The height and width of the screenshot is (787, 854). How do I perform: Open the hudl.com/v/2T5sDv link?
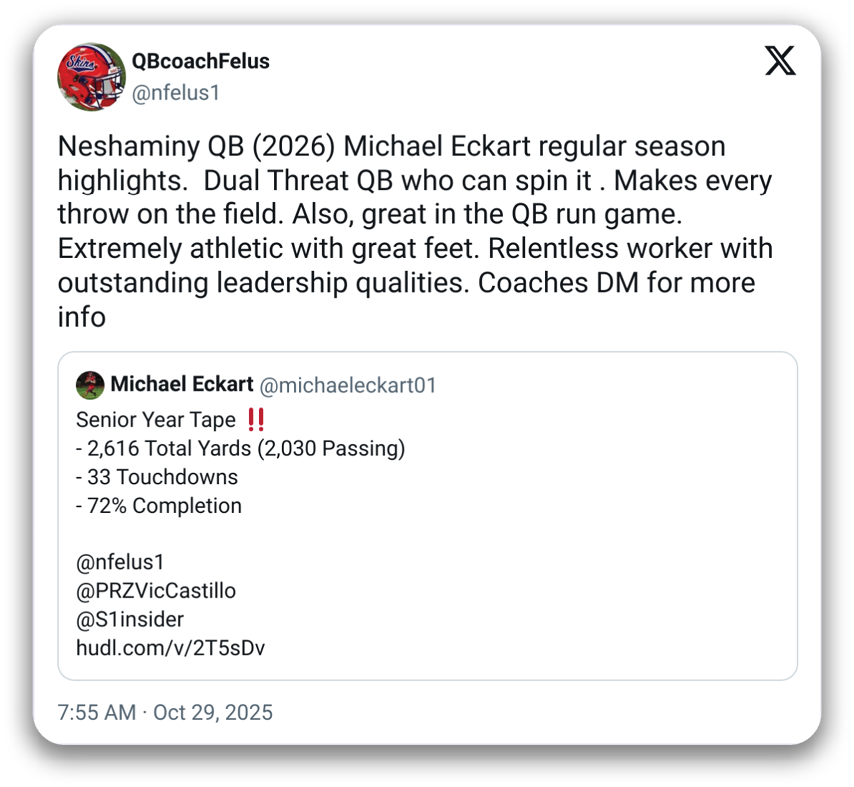[x=170, y=647]
